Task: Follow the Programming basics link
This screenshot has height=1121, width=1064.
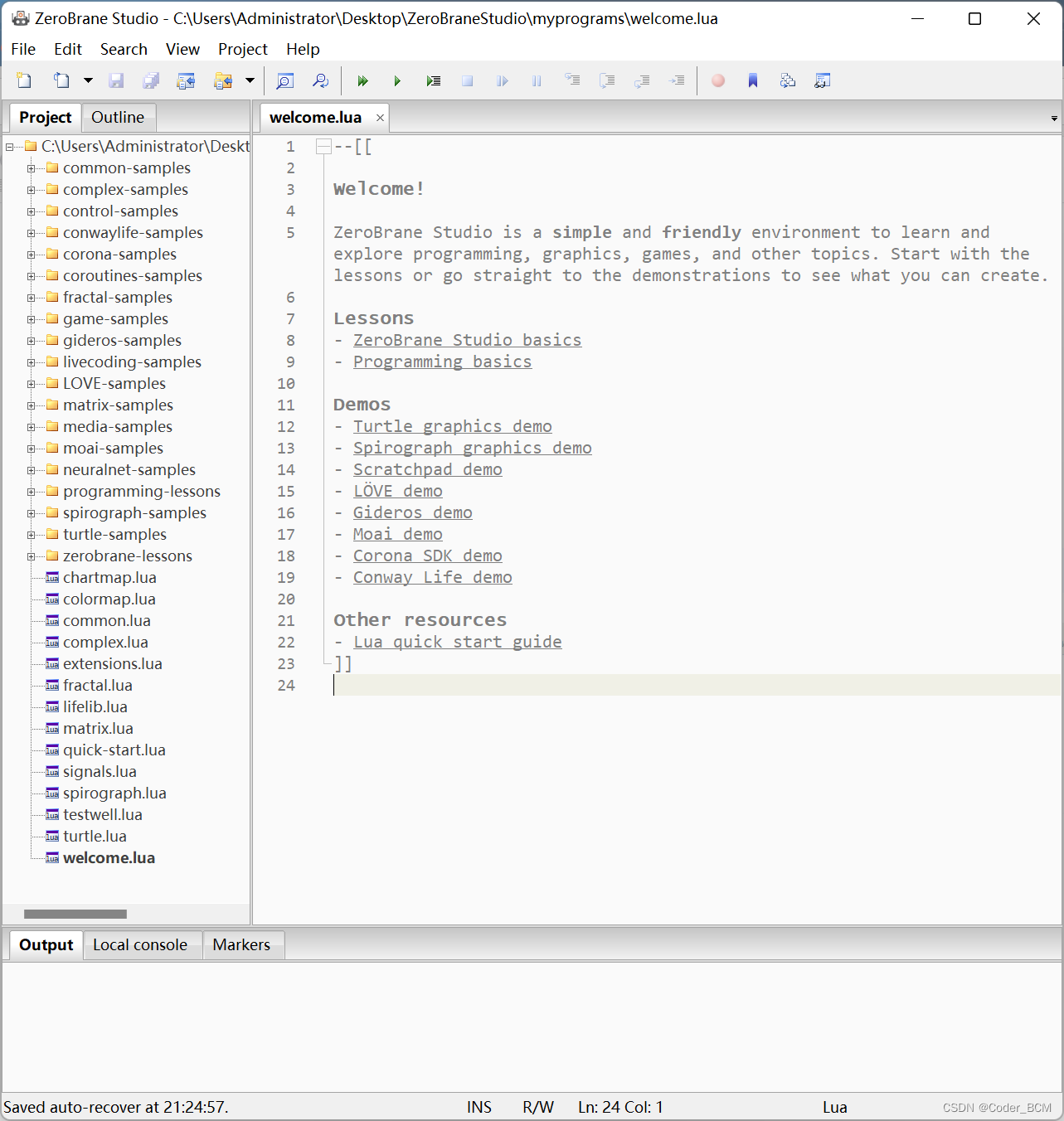Action: coord(442,362)
